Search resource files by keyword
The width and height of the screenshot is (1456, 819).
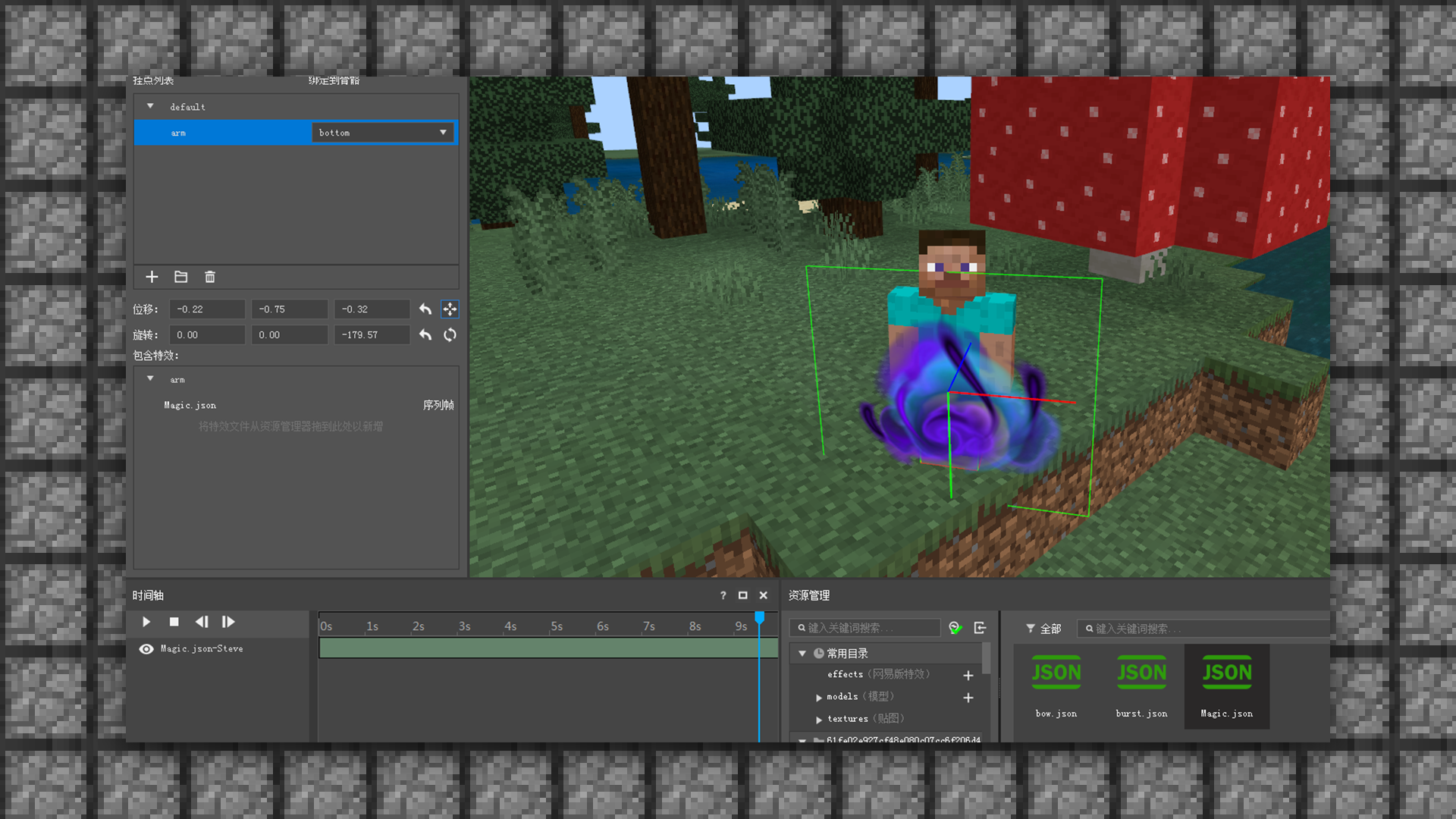click(x=1203, y=629)
